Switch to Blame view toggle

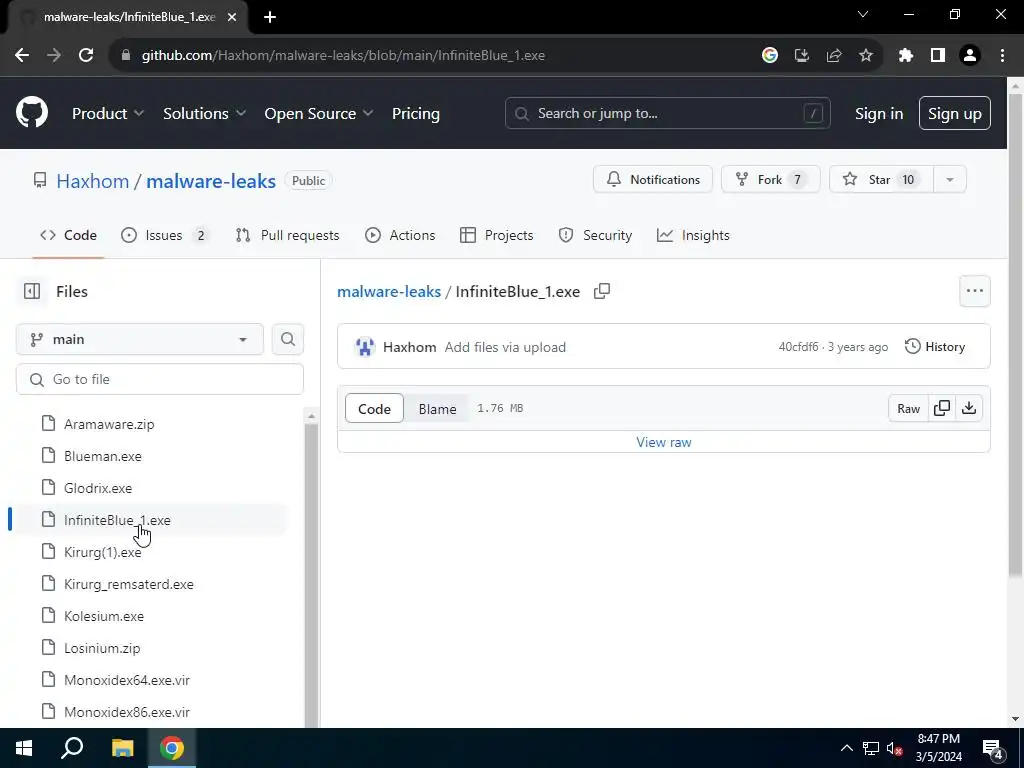[x=438, y=409]
